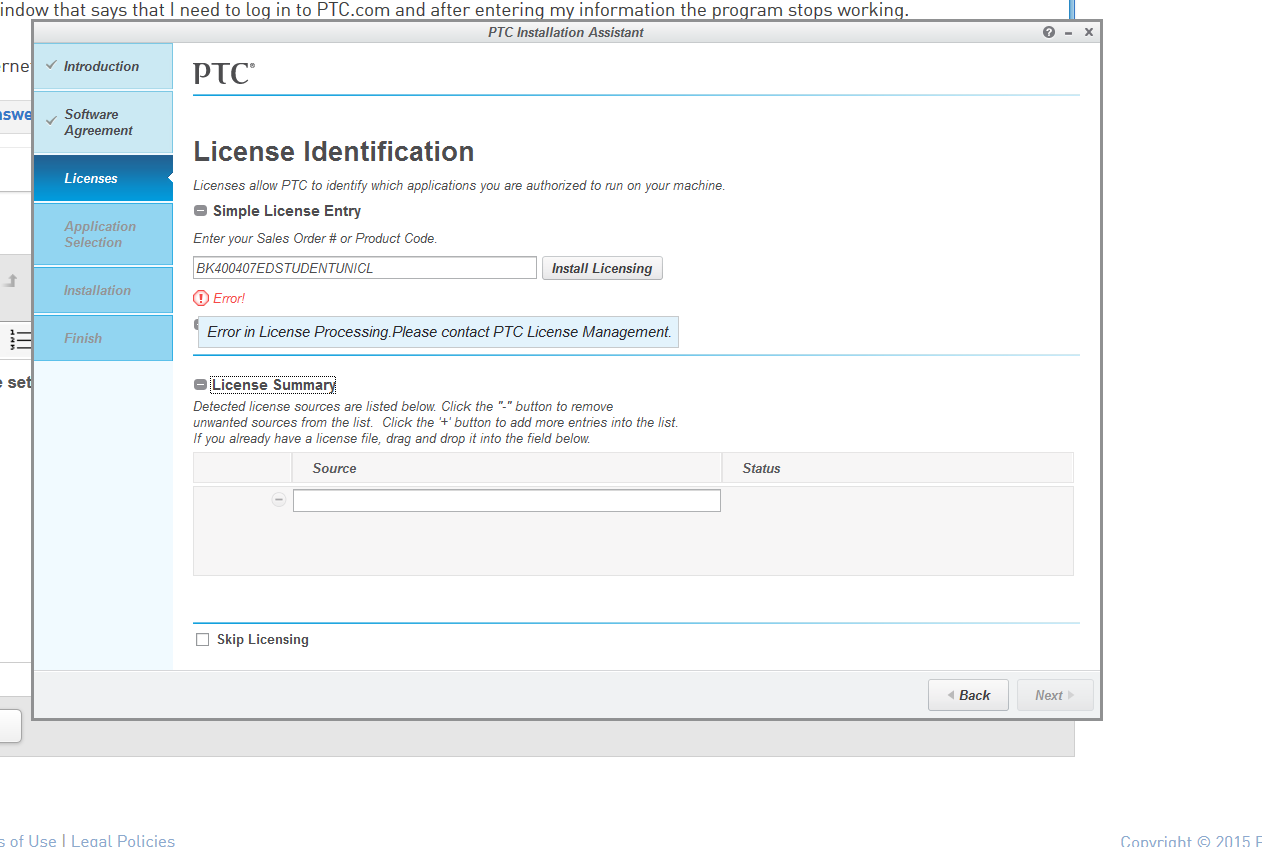Minimize the PTC Installation Assistant window

tap(1069, 33)
